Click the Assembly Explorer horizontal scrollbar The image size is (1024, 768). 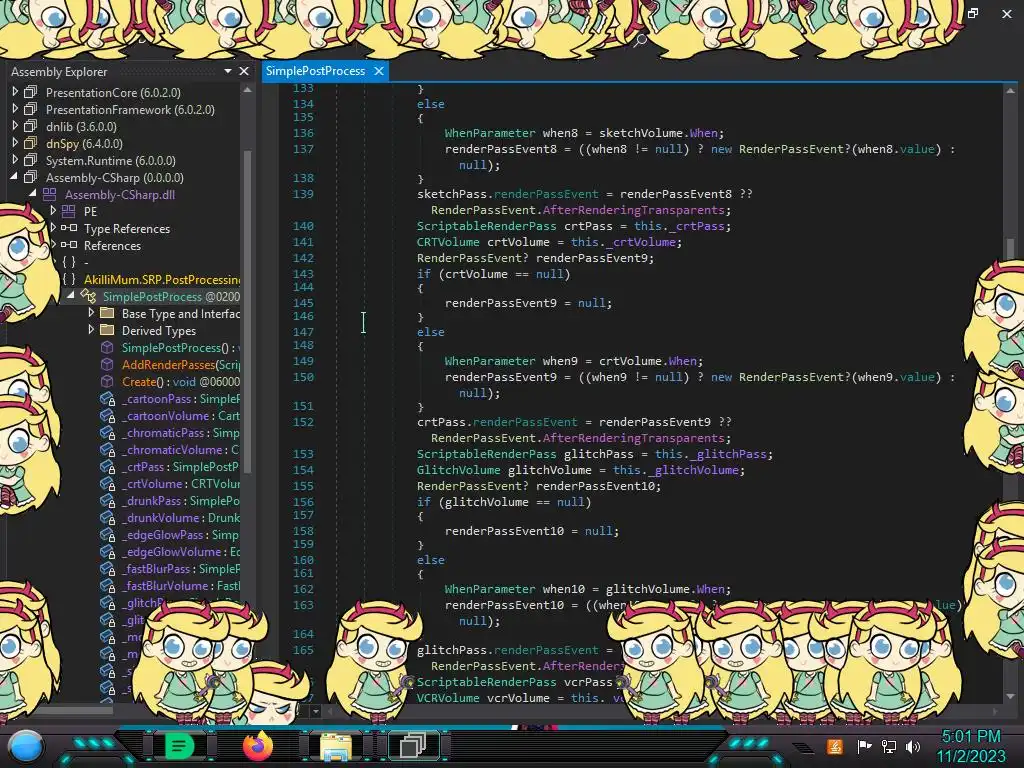(x=75, y=711)
